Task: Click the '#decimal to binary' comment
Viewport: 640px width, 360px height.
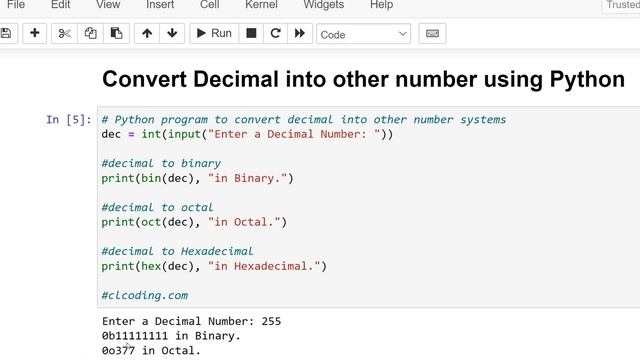Action: point(161,164)
